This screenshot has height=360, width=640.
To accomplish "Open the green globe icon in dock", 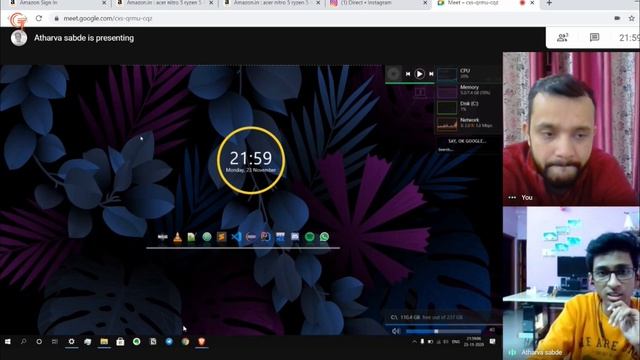I will [x=207, y=237].
